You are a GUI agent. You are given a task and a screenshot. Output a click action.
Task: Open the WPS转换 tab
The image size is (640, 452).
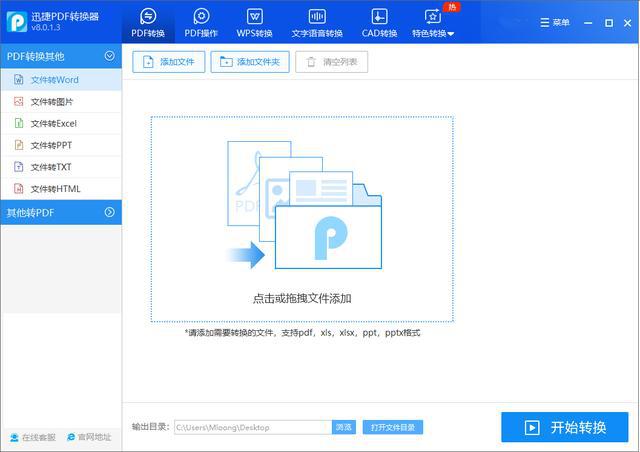coord(254,22)
